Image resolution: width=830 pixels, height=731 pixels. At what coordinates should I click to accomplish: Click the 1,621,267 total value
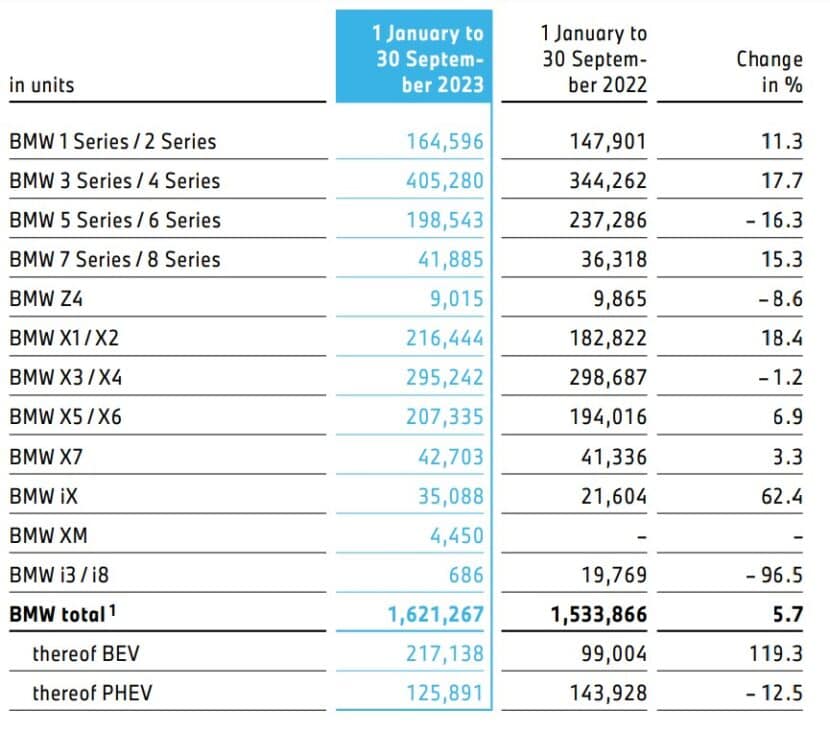tap(435, 615)
